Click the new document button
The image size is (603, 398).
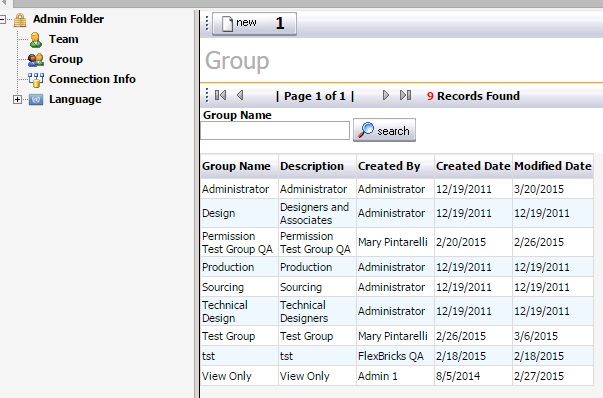point(254,24)
